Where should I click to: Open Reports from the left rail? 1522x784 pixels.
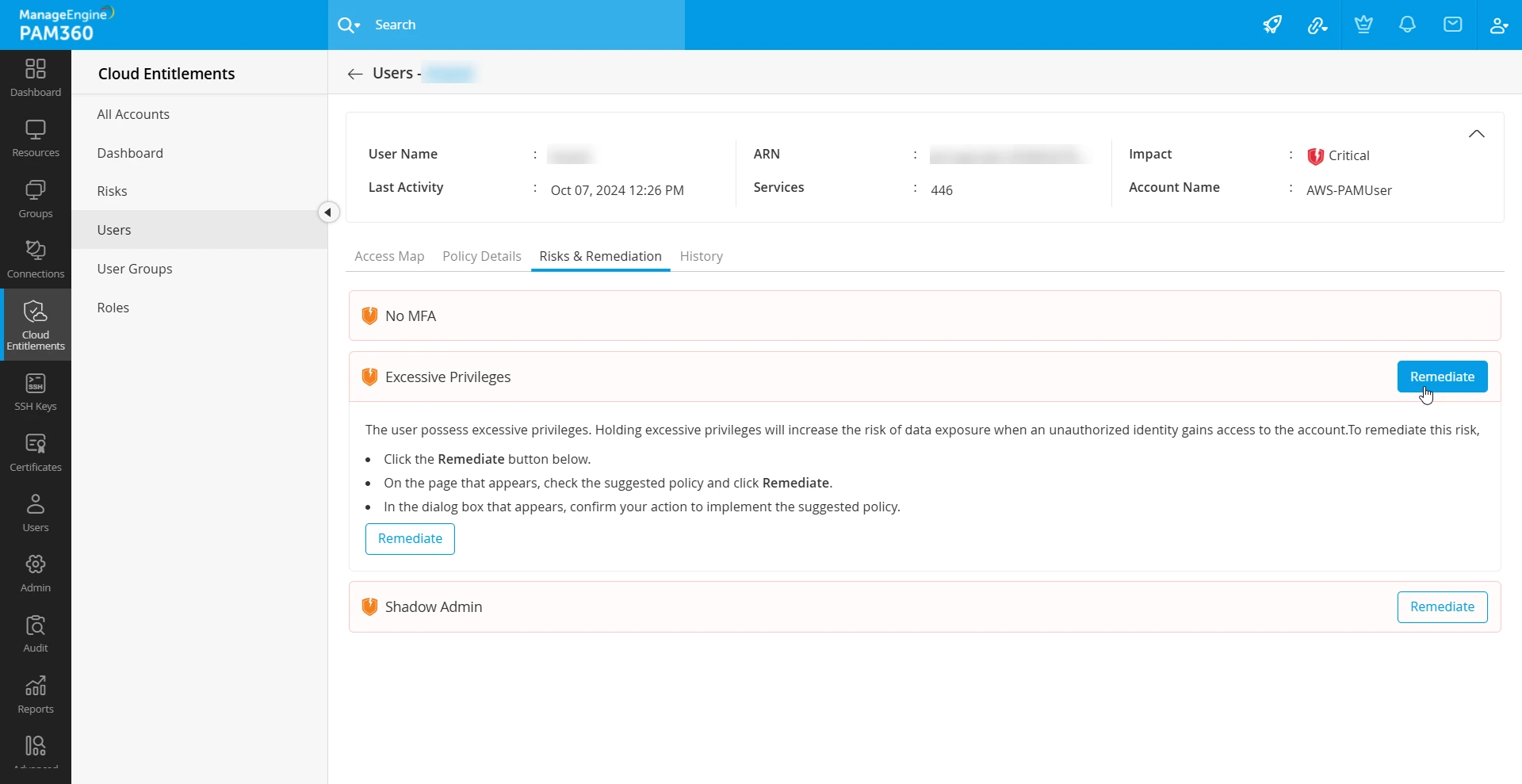(x=36, y=694)
